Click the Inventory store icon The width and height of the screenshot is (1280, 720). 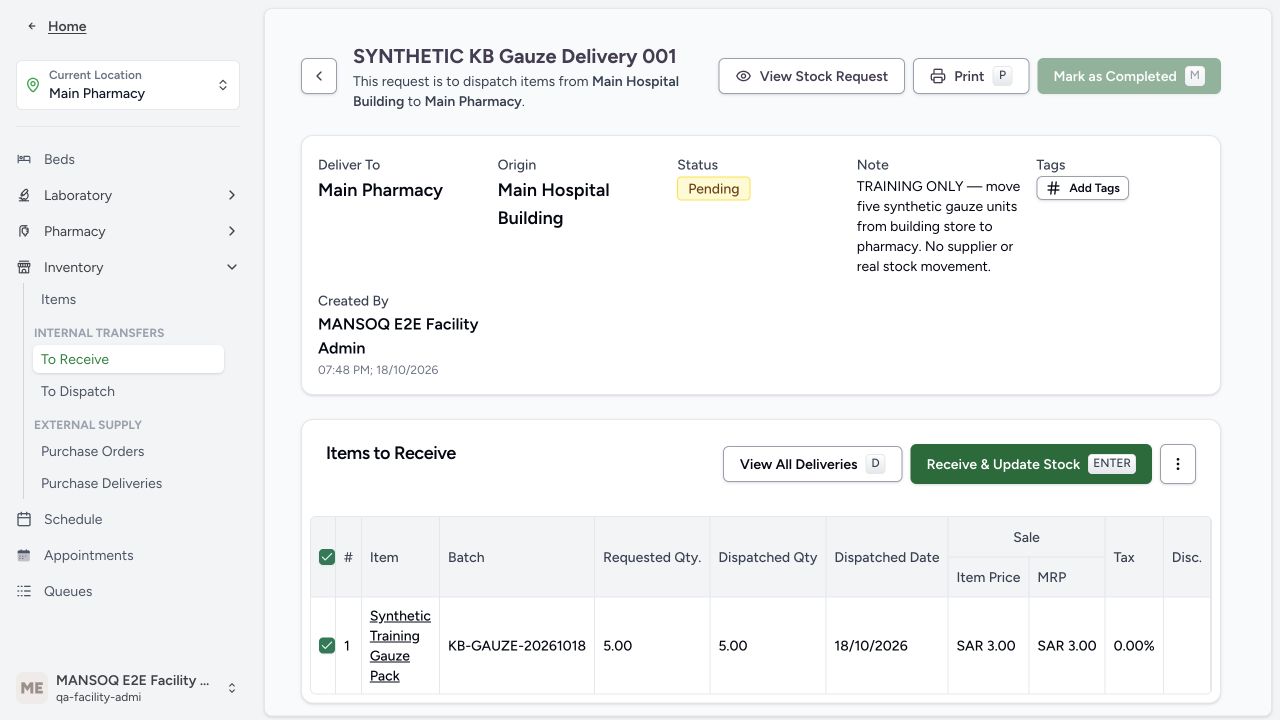(24, 267)
